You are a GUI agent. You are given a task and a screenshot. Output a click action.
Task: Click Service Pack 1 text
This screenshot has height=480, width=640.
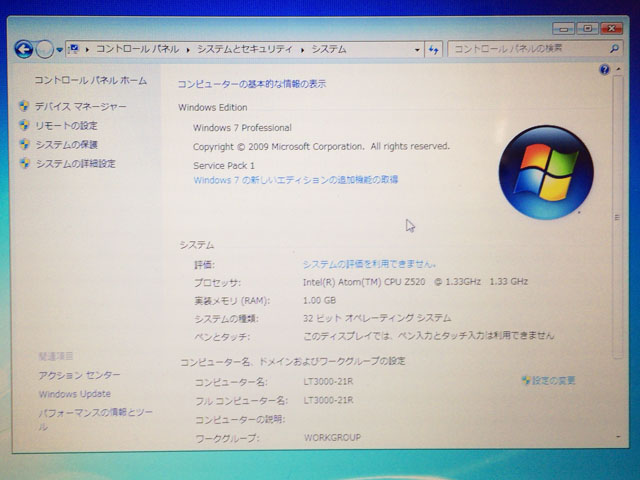[224, 165]
